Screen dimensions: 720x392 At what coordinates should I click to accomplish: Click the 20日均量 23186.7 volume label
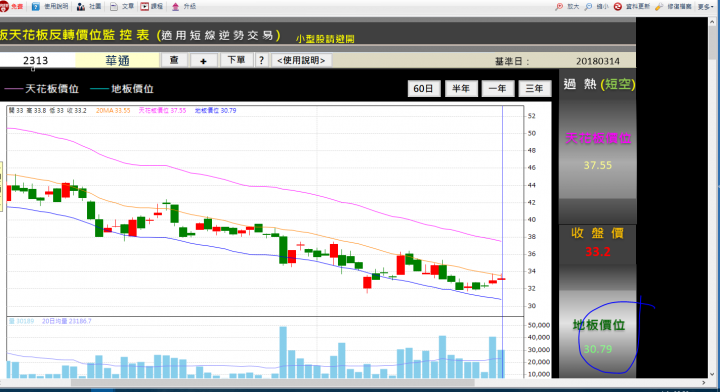pos(67,321)
